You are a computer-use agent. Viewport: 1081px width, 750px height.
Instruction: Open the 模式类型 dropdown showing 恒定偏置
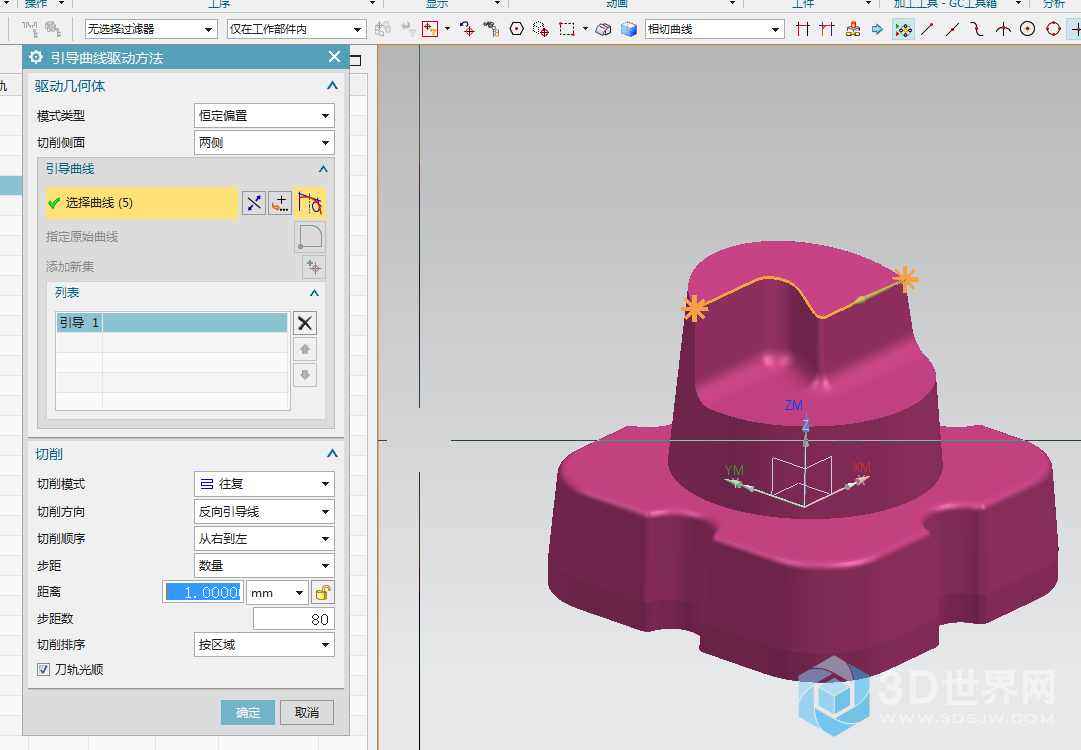264,116
